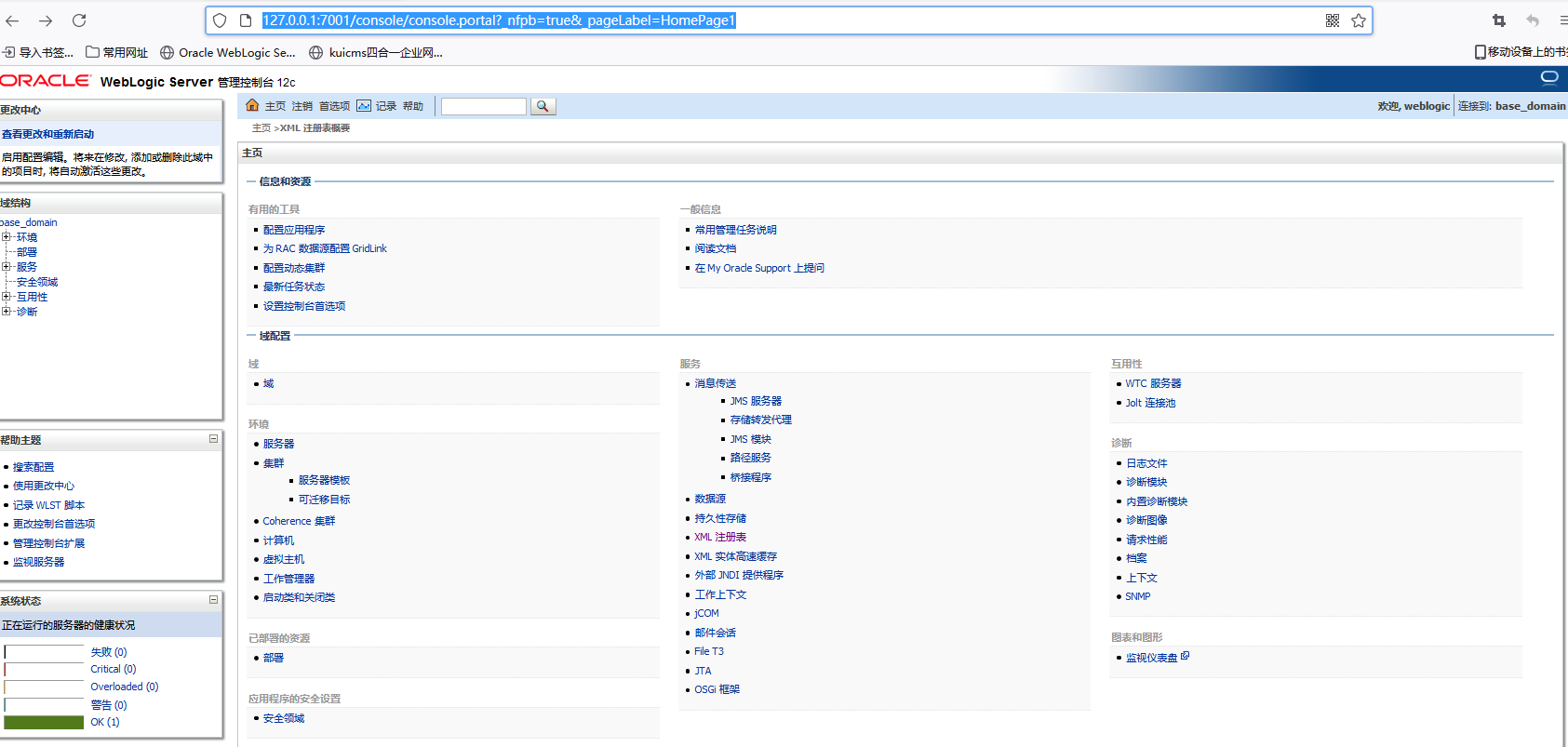
Task: Open 首选项 in the console toolbar
Action: 334,106
